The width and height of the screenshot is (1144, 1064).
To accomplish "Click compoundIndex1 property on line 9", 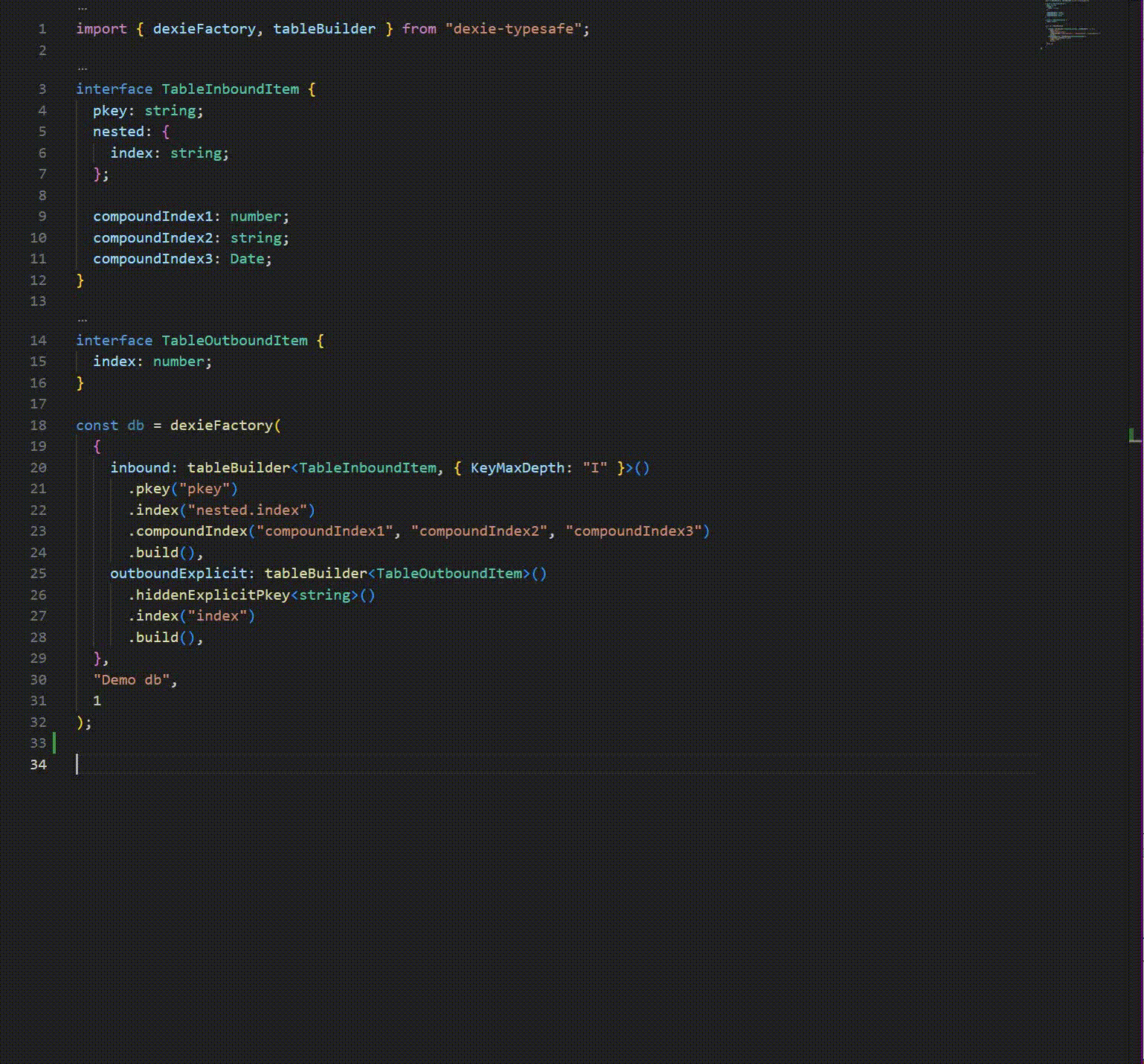I will coord(153,217).
